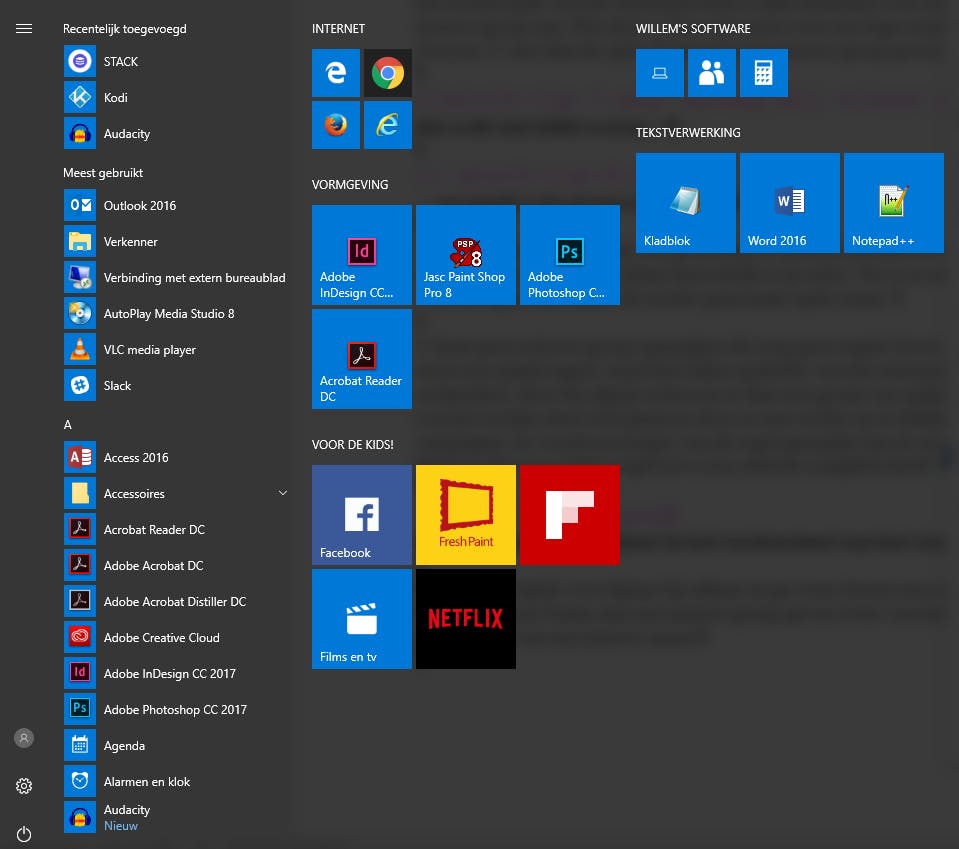The image size is (959, 849).
Task: Open Netflix from the Voor de Kids tiles
Action: (465, 618)
